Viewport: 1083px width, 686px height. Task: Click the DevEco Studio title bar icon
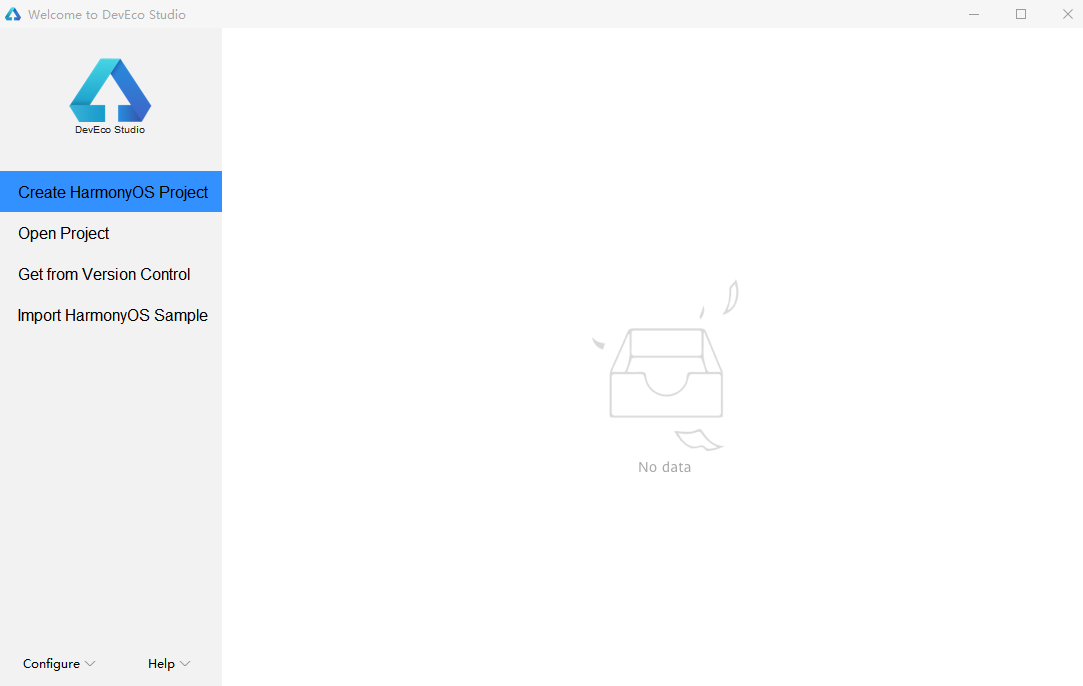tap(12, 14)
